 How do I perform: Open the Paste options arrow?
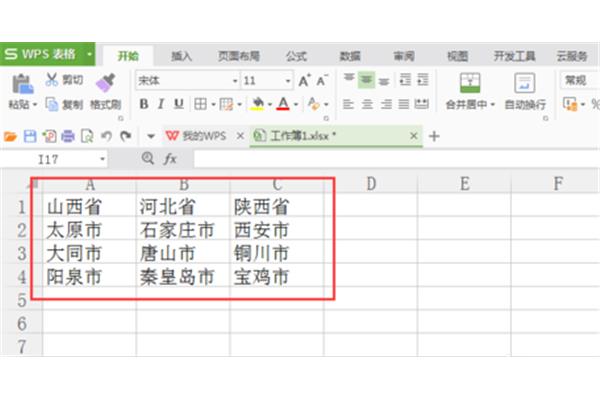pos(35,104)
